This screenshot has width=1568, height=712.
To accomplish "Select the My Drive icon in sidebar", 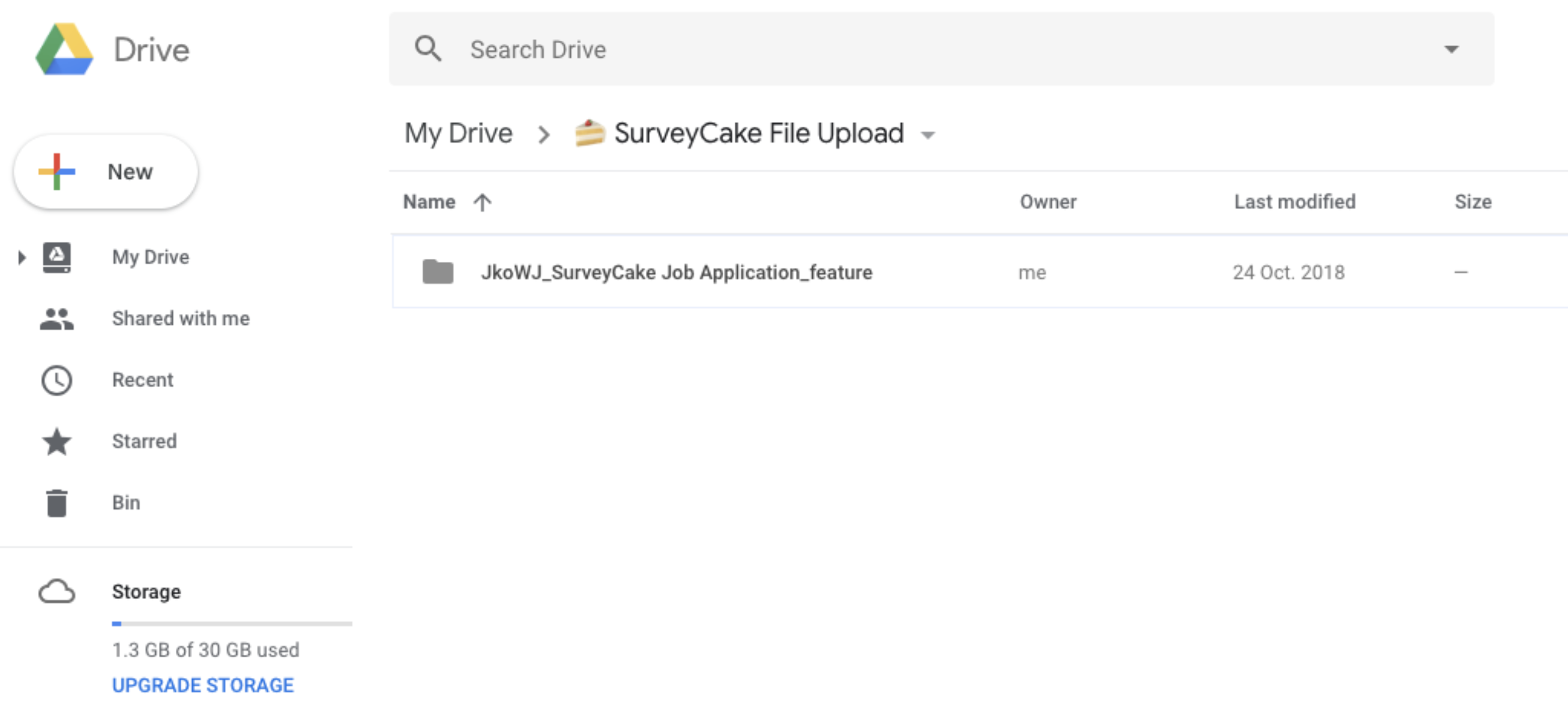I will pyautogui.click(x=56, y=257).
